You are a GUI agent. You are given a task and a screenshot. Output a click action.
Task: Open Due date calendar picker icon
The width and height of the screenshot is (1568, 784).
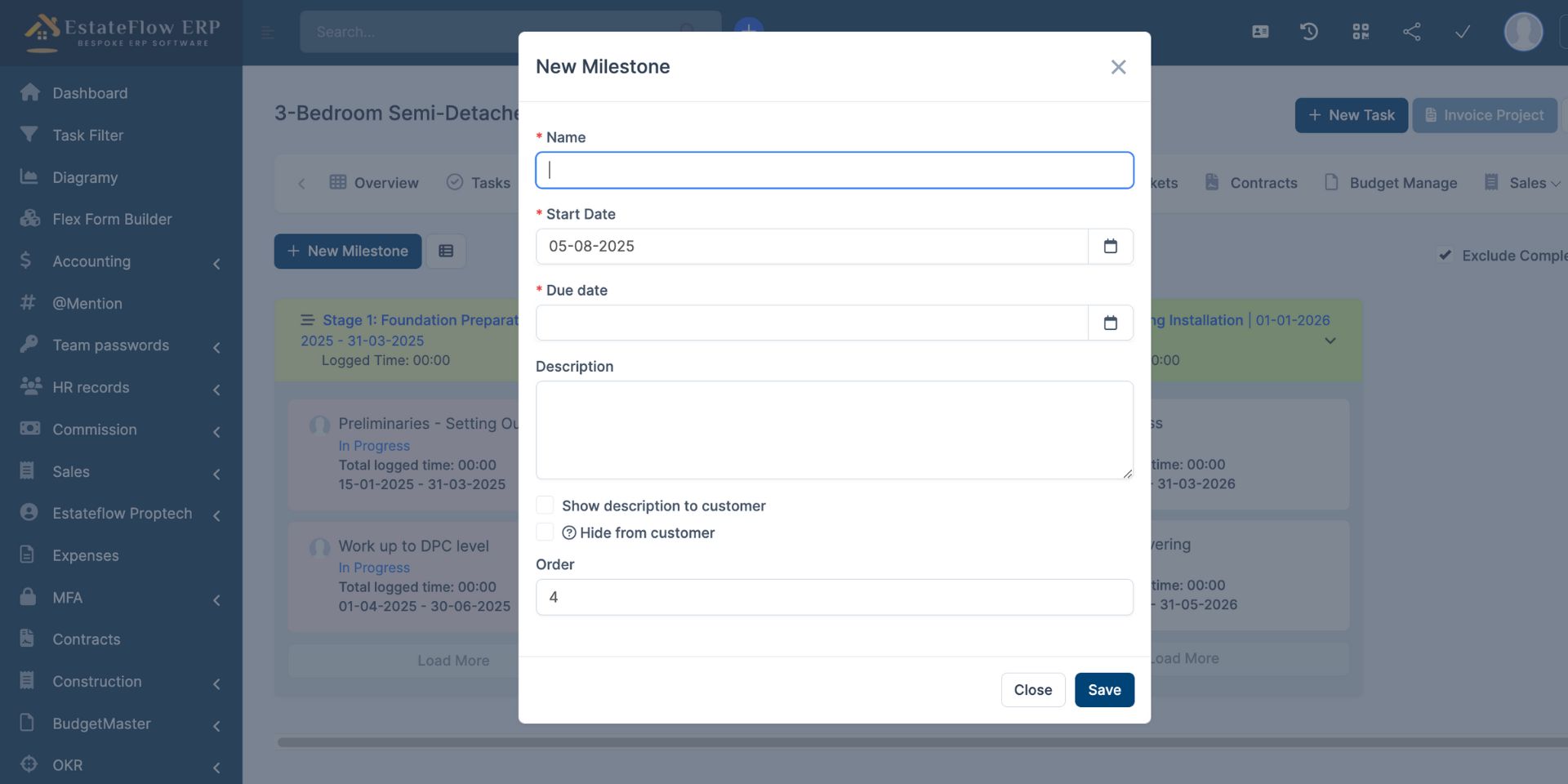click(x=1110, y=323)
